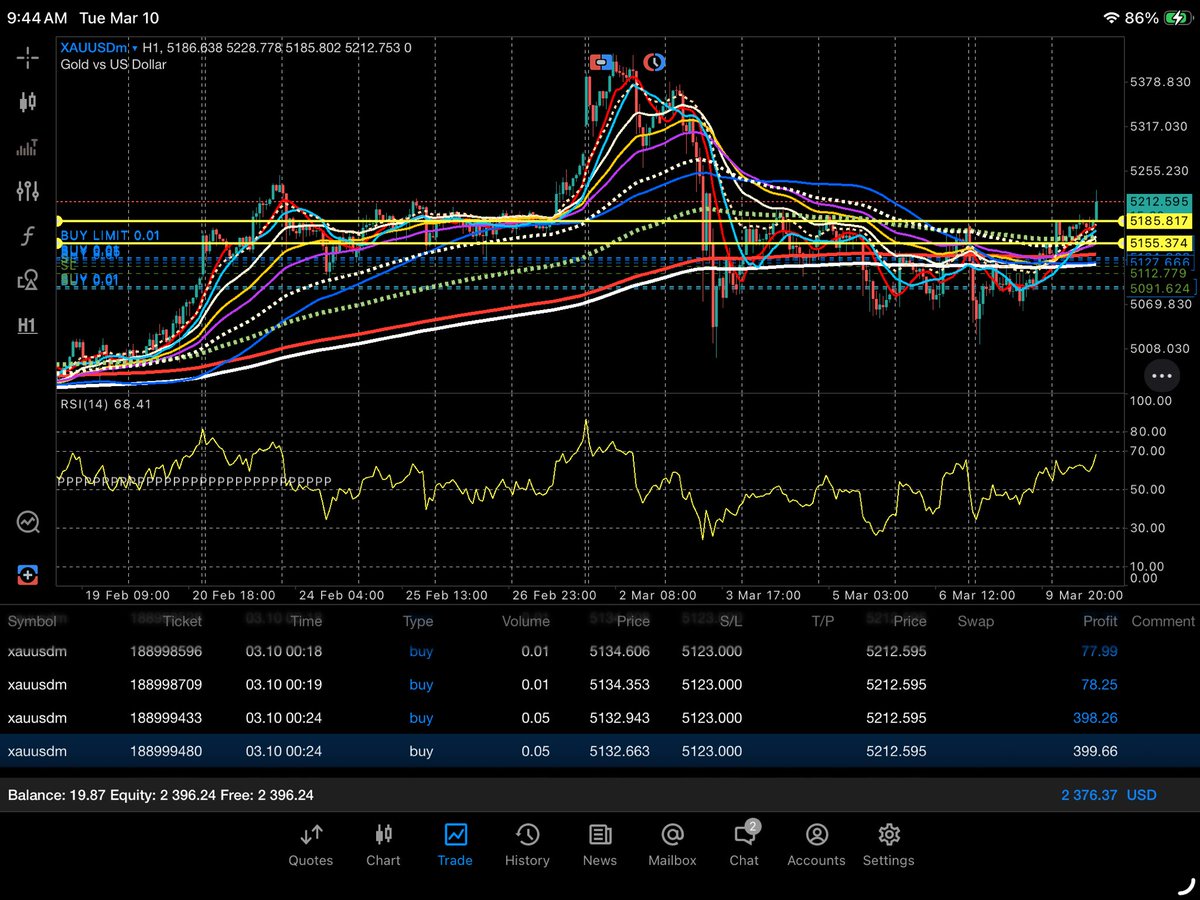
Task: Tap open price 5134.353
Action: 620,685
